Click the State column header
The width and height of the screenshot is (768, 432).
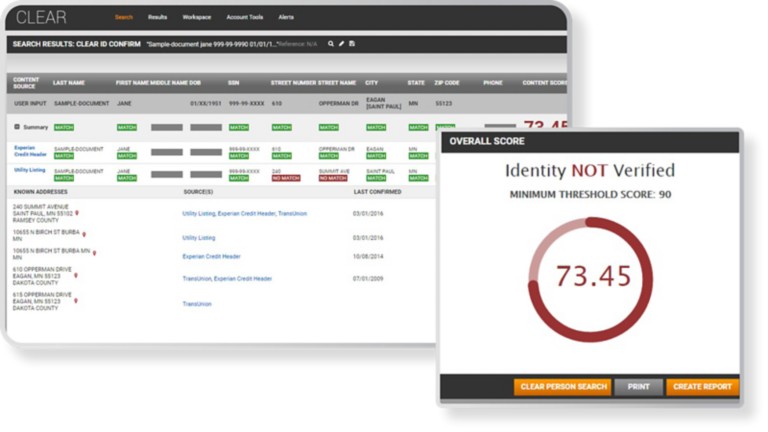416,83
